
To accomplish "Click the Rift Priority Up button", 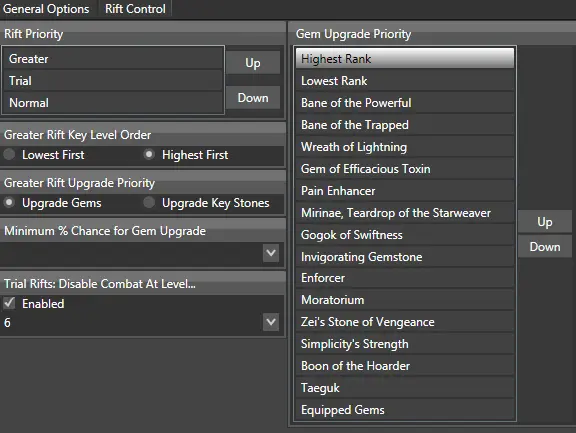I will [x=253, y=63].
